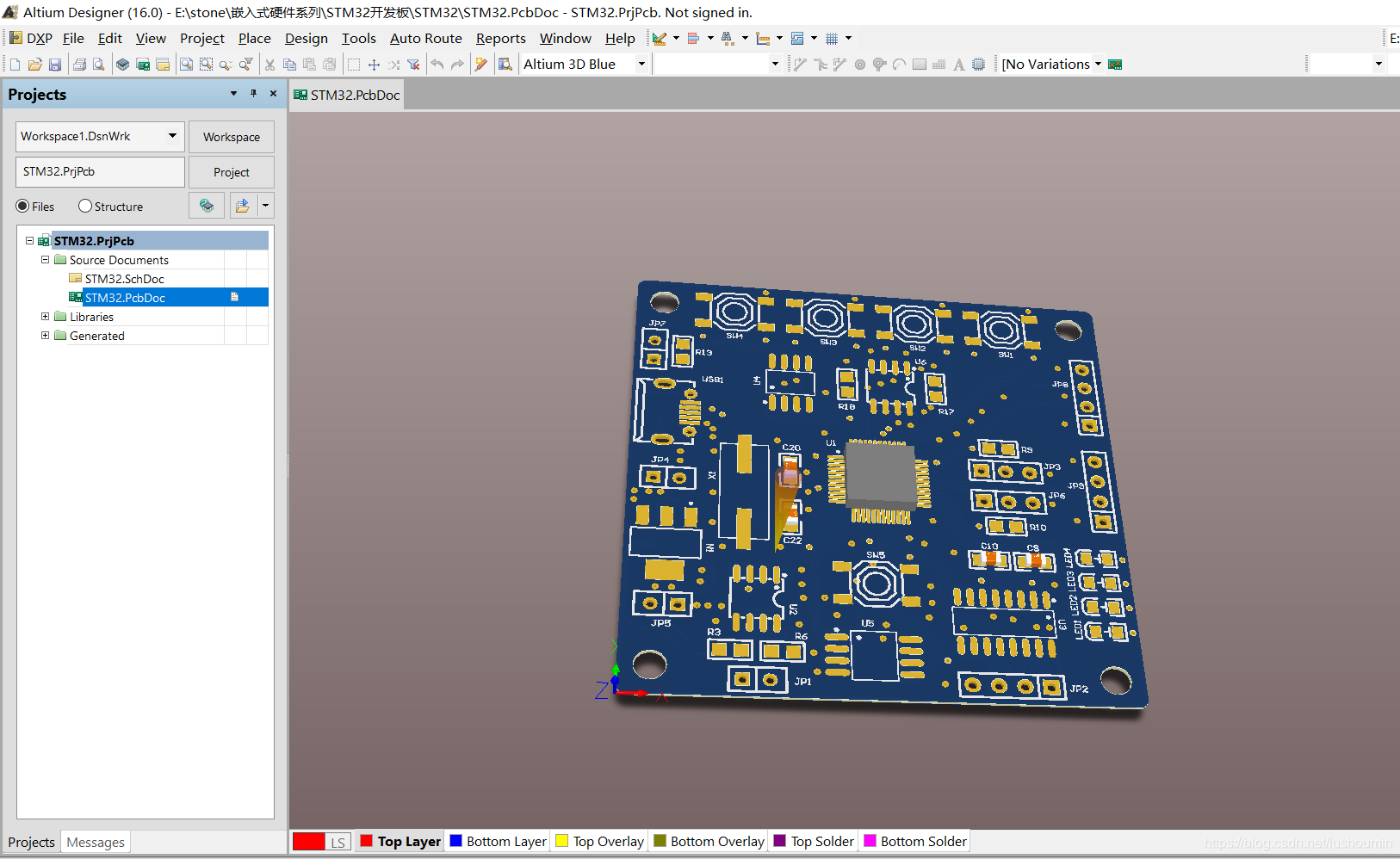This screenshot has width=1400, height=859.
Task: Click the Cut scissors icon
Action: 269,65
